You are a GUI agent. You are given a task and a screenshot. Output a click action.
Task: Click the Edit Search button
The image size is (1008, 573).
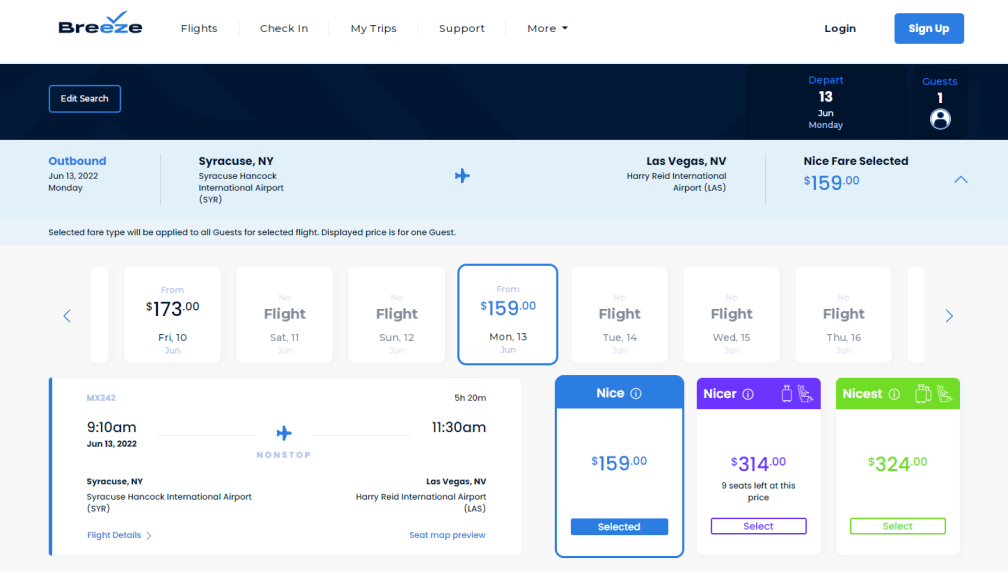(x=85, y=98)
